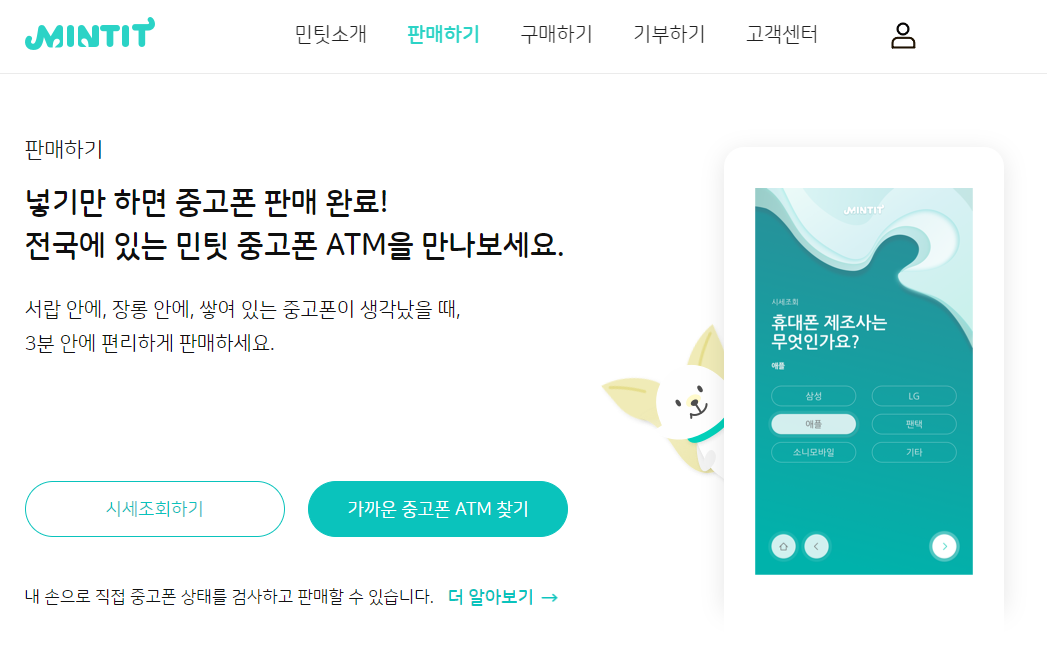Image resolution: width=1047 pixels, height=649 pixels.
Task: Click 가까운 중고폰 ATM 찾기 button
Action: 438,509
